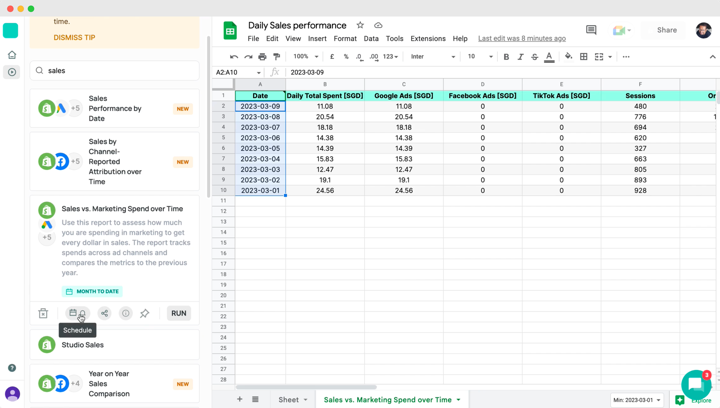
Task: Open the comment history icon
Action: 591,30
